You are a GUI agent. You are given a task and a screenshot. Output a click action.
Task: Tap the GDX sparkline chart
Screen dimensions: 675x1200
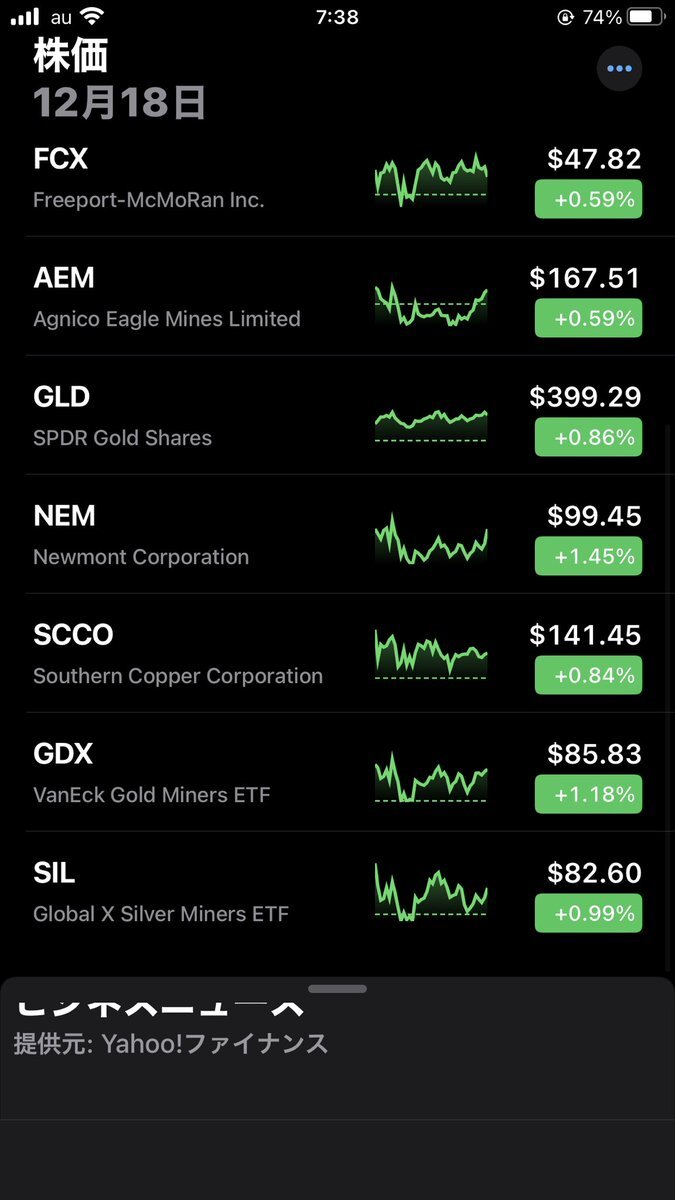point(431,777)
